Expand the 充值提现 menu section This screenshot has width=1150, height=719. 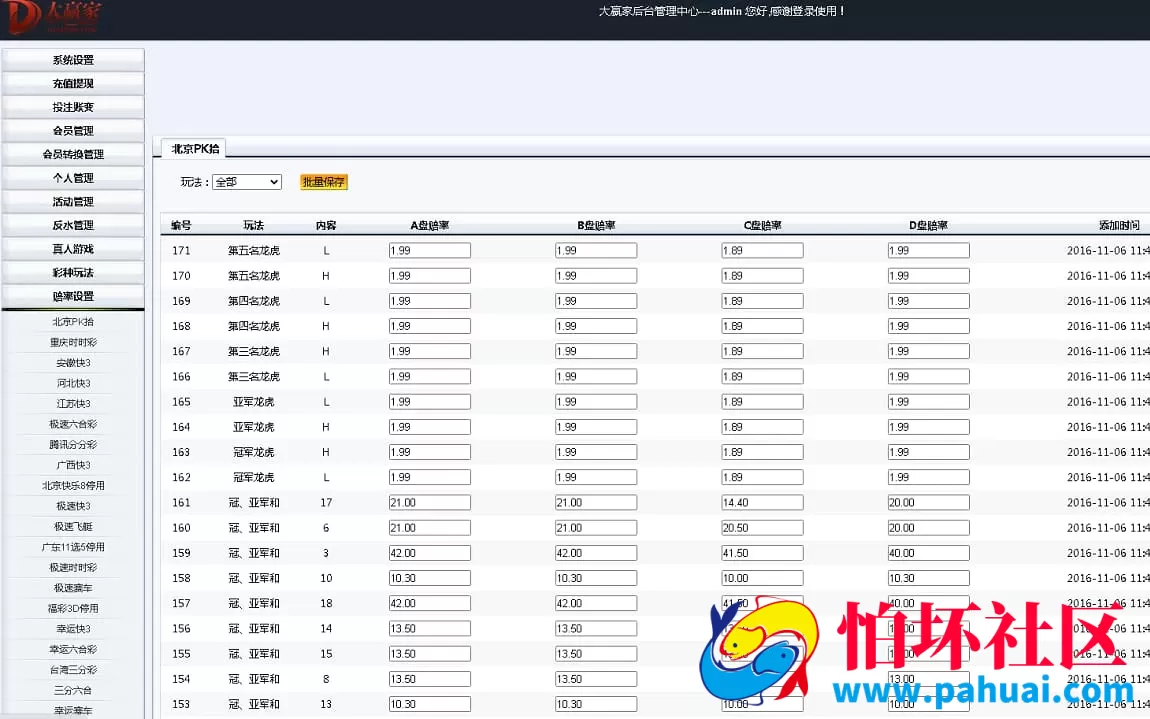click(73, 84)
